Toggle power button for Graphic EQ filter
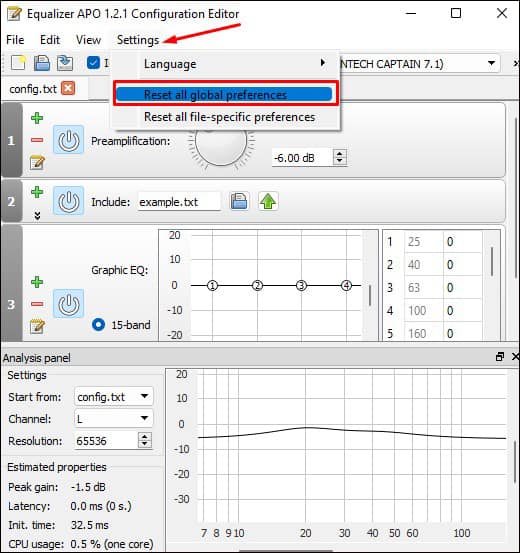The image size is (520, 553). click(x=68, y=304)
